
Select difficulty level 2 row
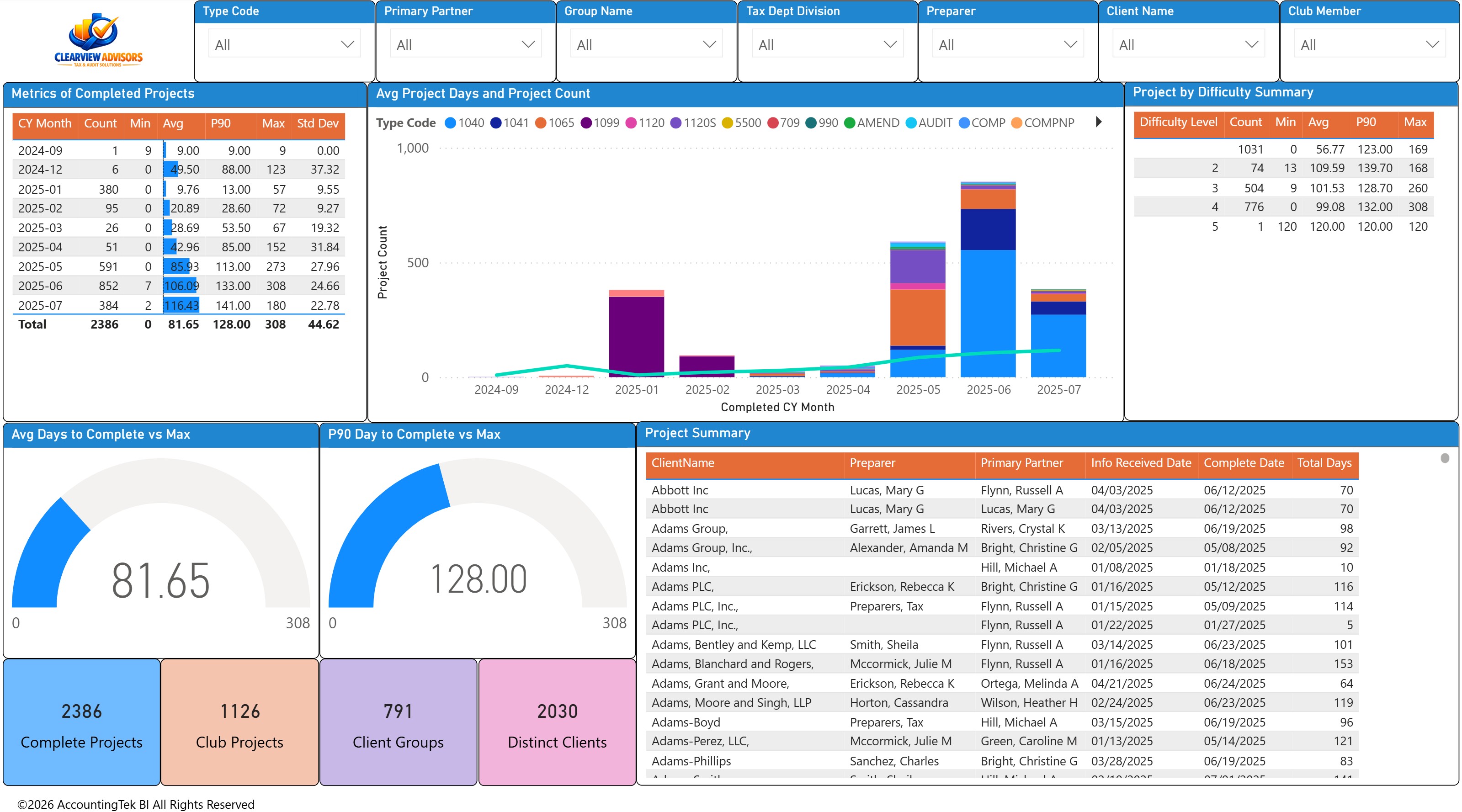(x=1284, y=169)
